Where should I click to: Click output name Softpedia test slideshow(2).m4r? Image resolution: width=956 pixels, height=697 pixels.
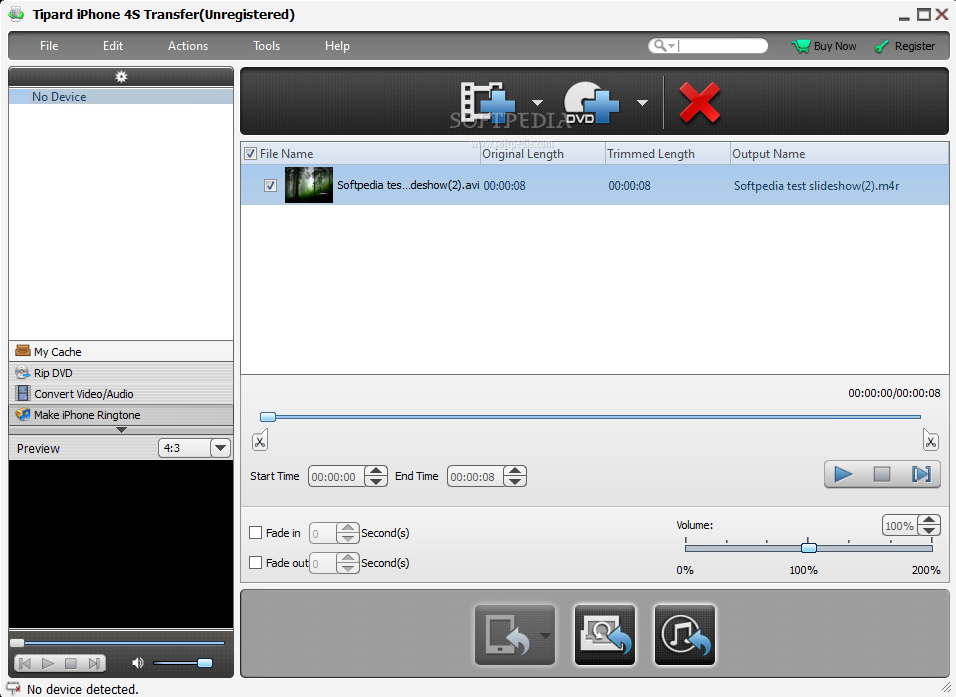tap(816, 185)
